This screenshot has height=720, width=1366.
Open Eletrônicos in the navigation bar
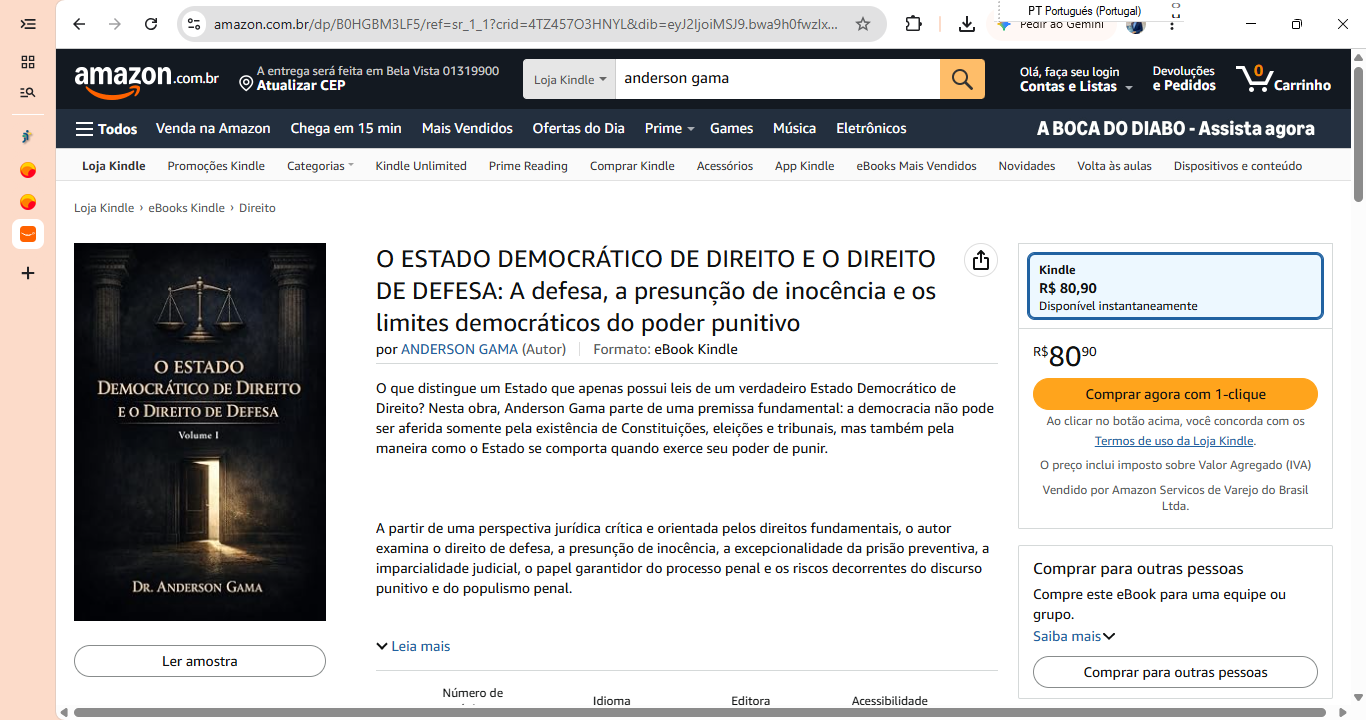click(871, 129)
